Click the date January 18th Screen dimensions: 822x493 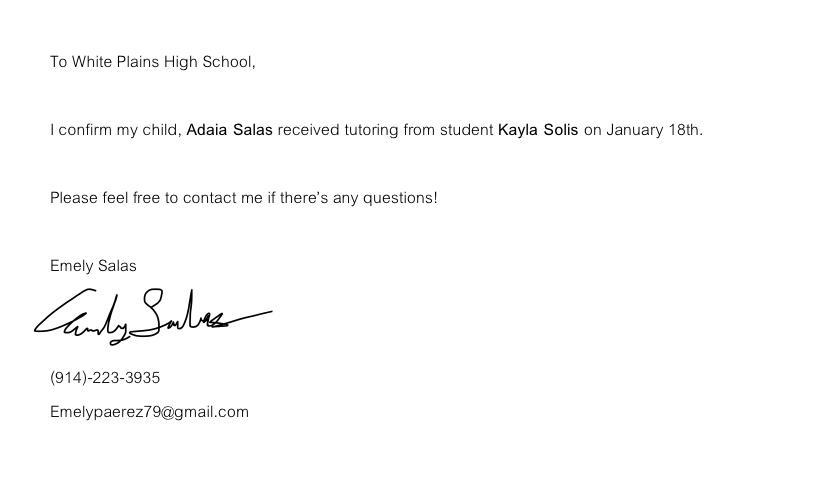coord(653,130)
